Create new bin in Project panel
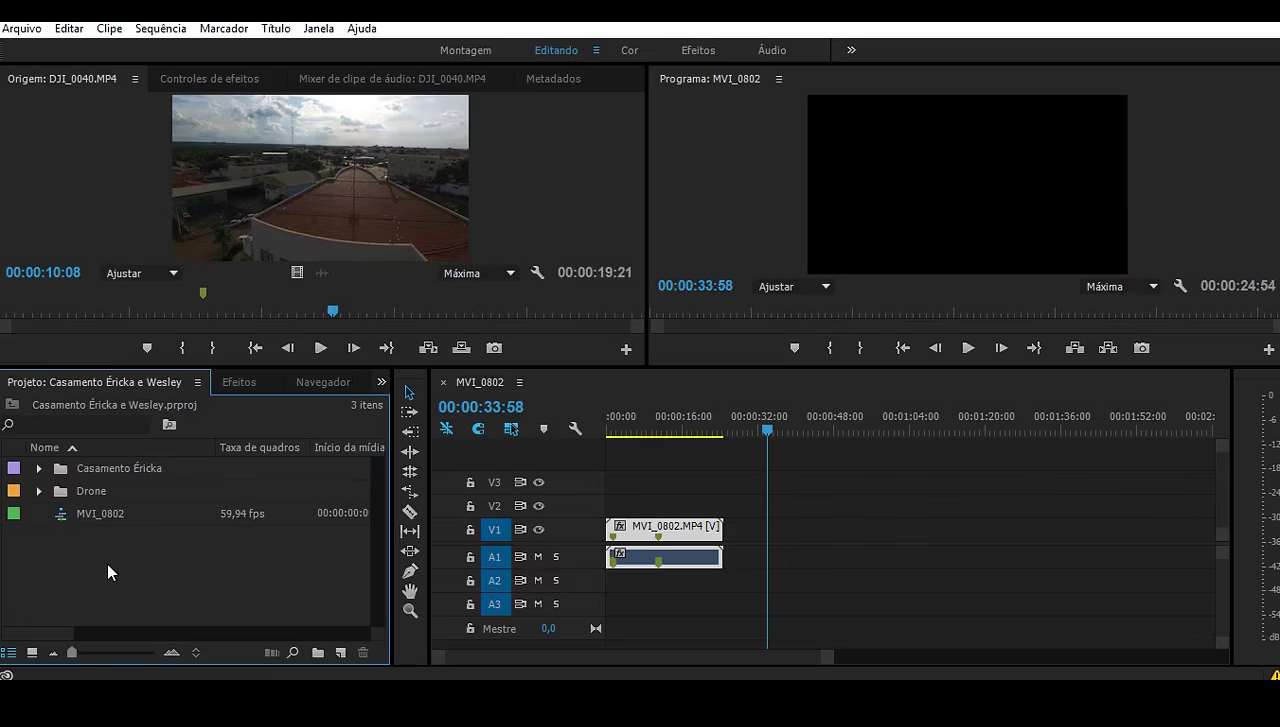The height and width of the screenshot is (727, 1280). [318, 653]
